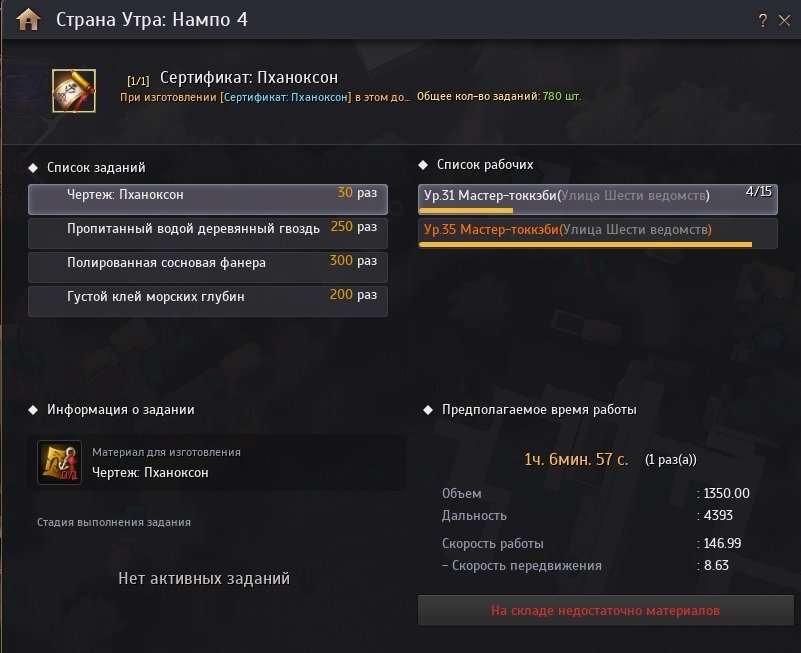Select Пропитанный водой деревянный гвоздь task
The width and height of the screenshot is (801, 653).
tap(207, 229)
